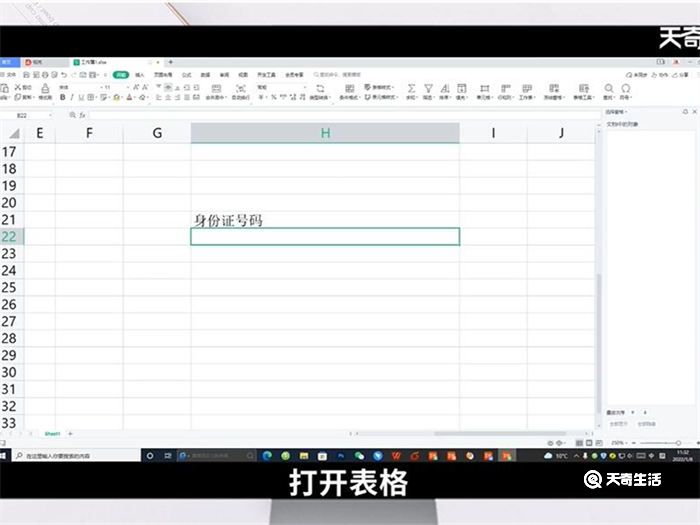This screenshot has width=700, height=525.
Task: Click the Rows and Columns icon
Action: [x=505, y=88]
